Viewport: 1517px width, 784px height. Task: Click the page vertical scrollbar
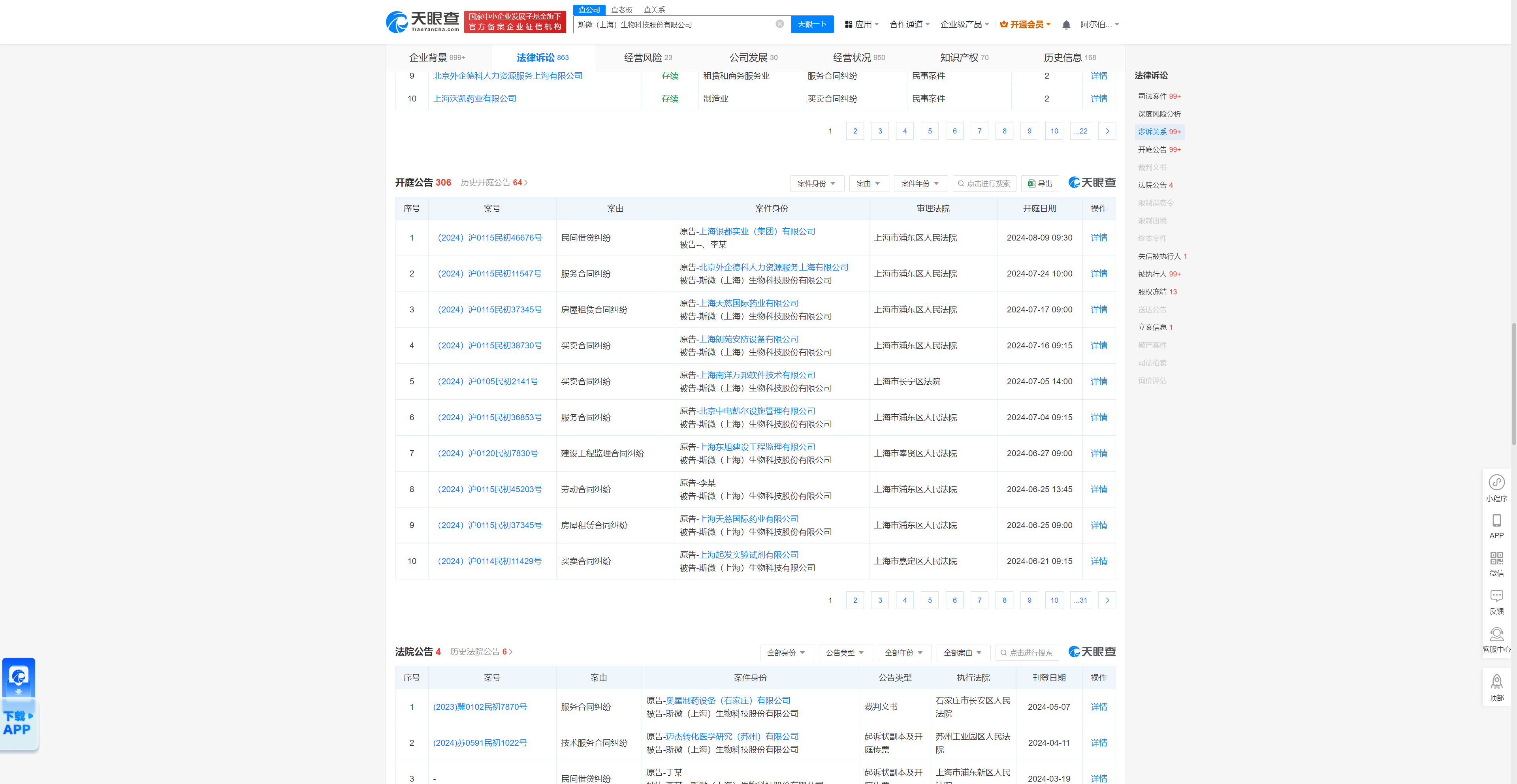point(1513,384)
